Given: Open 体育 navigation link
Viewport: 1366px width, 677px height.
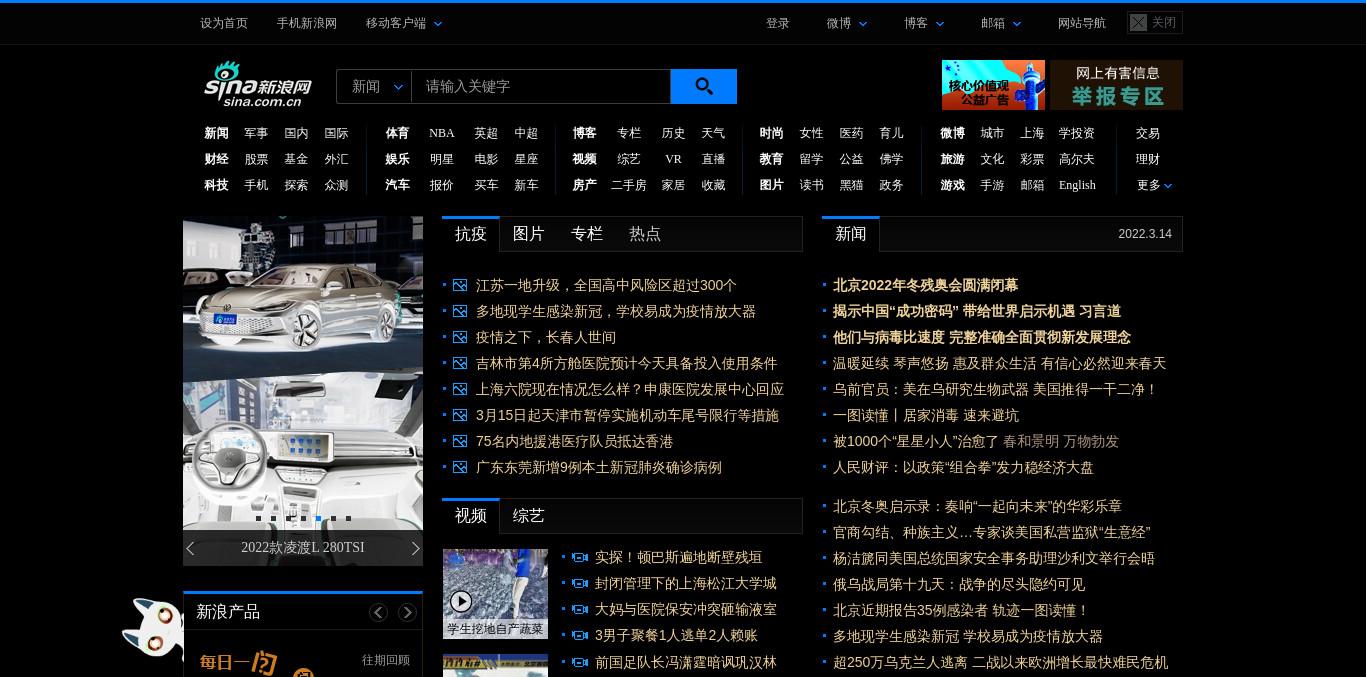Looking at the screenshot, I should click(397, 133).
